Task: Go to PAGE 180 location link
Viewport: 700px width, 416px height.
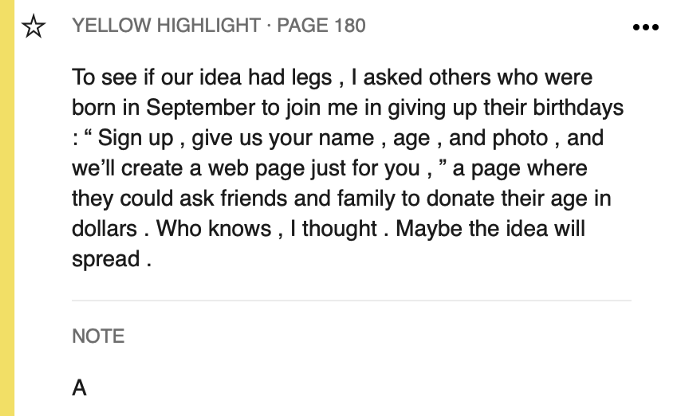Action: 321,25
